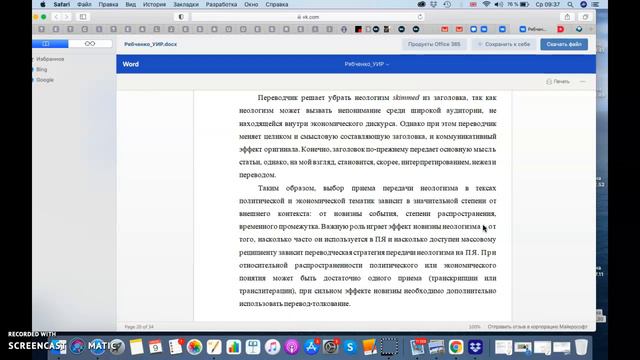This screenshot has width=640, height=360.
Task: Open Podcasts in the Dock
Action: point(292,347)
